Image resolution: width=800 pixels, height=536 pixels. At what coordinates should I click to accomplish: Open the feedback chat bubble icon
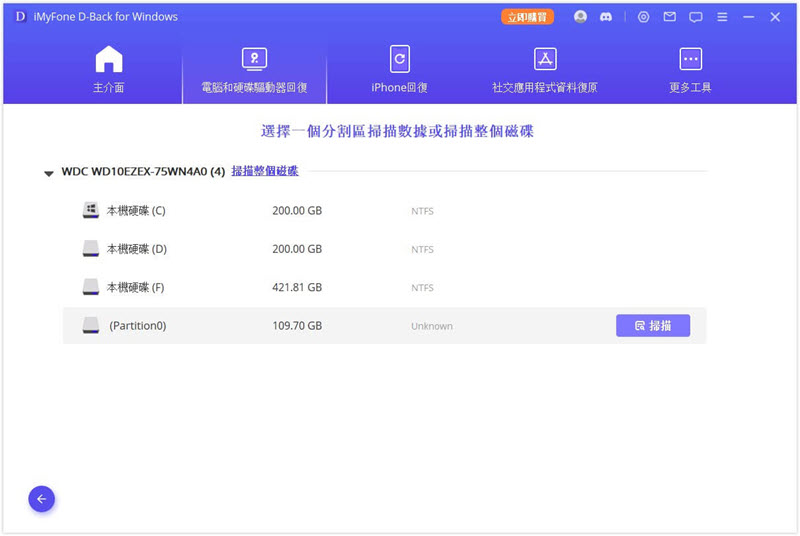point(695,17)
